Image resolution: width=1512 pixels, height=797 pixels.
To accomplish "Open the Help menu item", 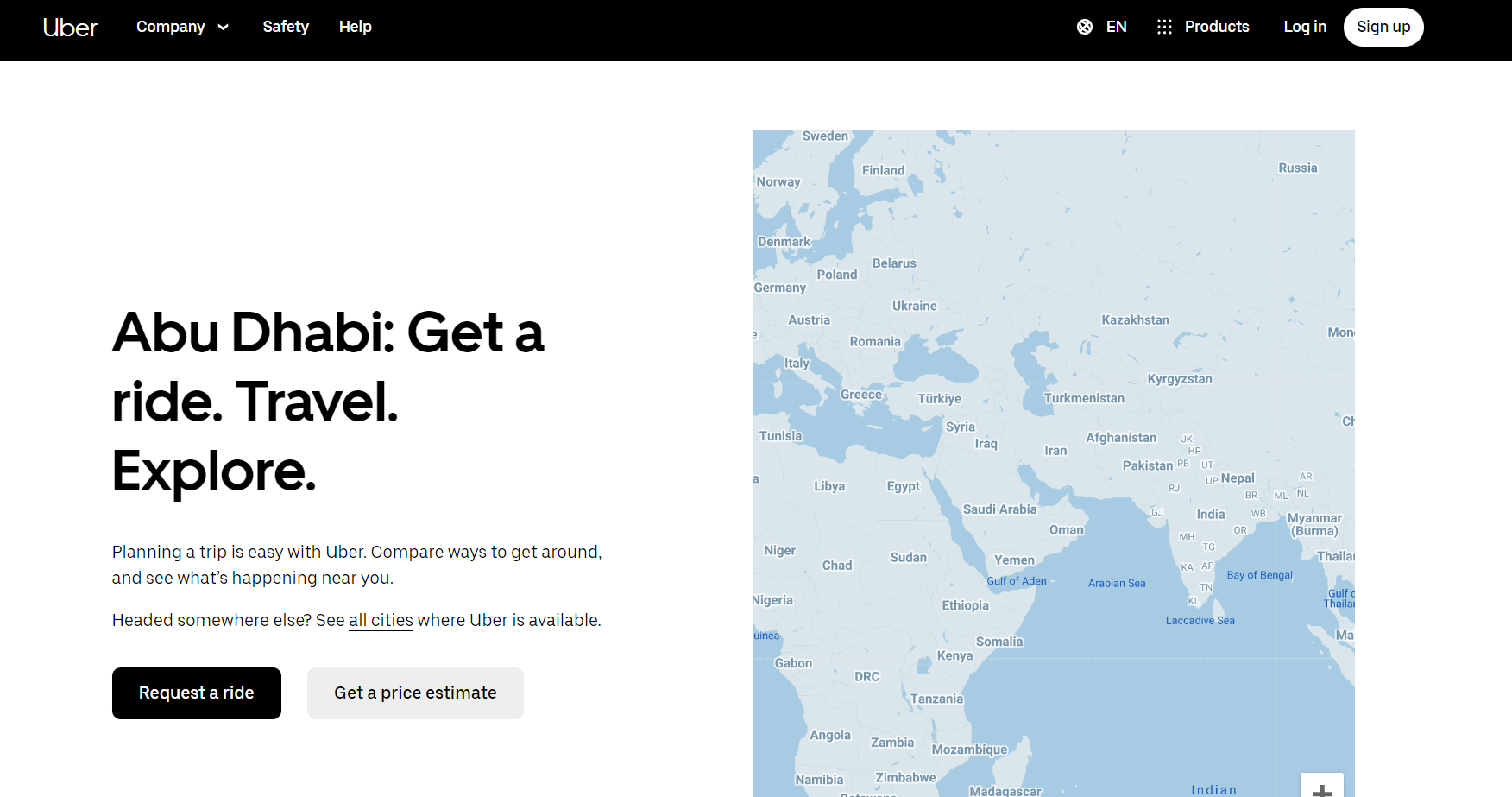I will (355, 27).
